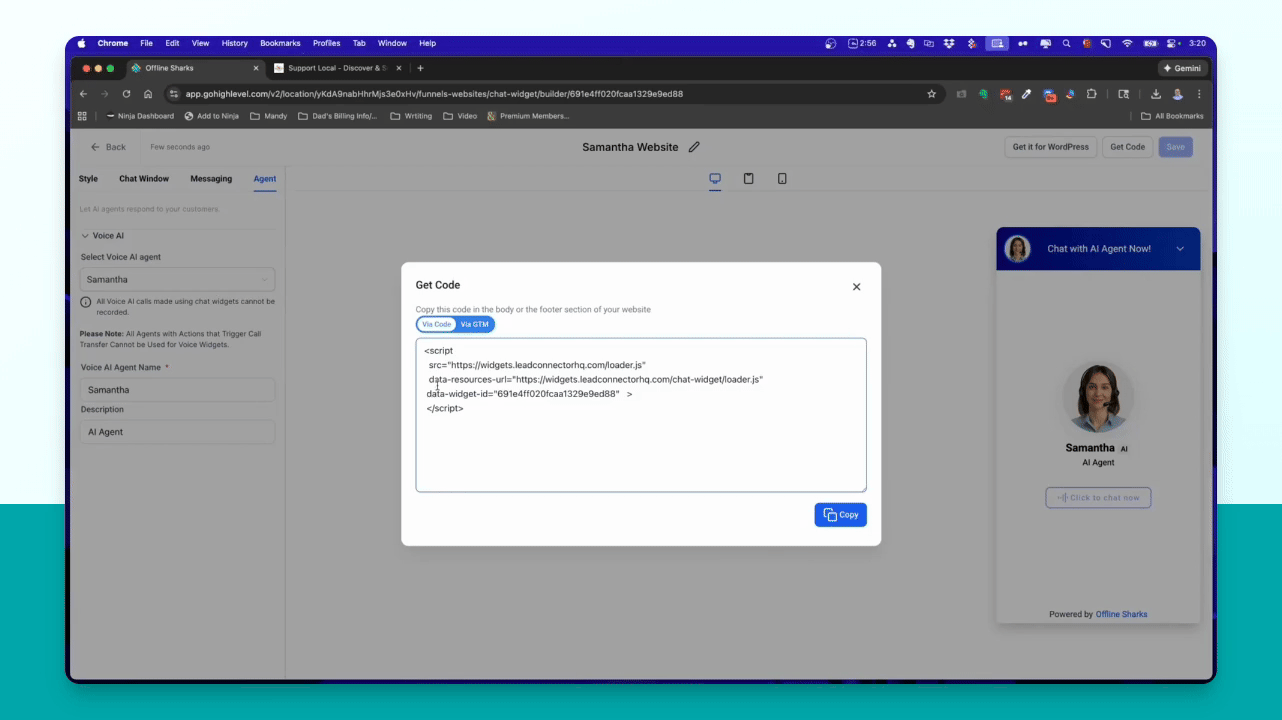Select the Via Code option
This screenshot has width=1282, height=720.
[437, 324]
